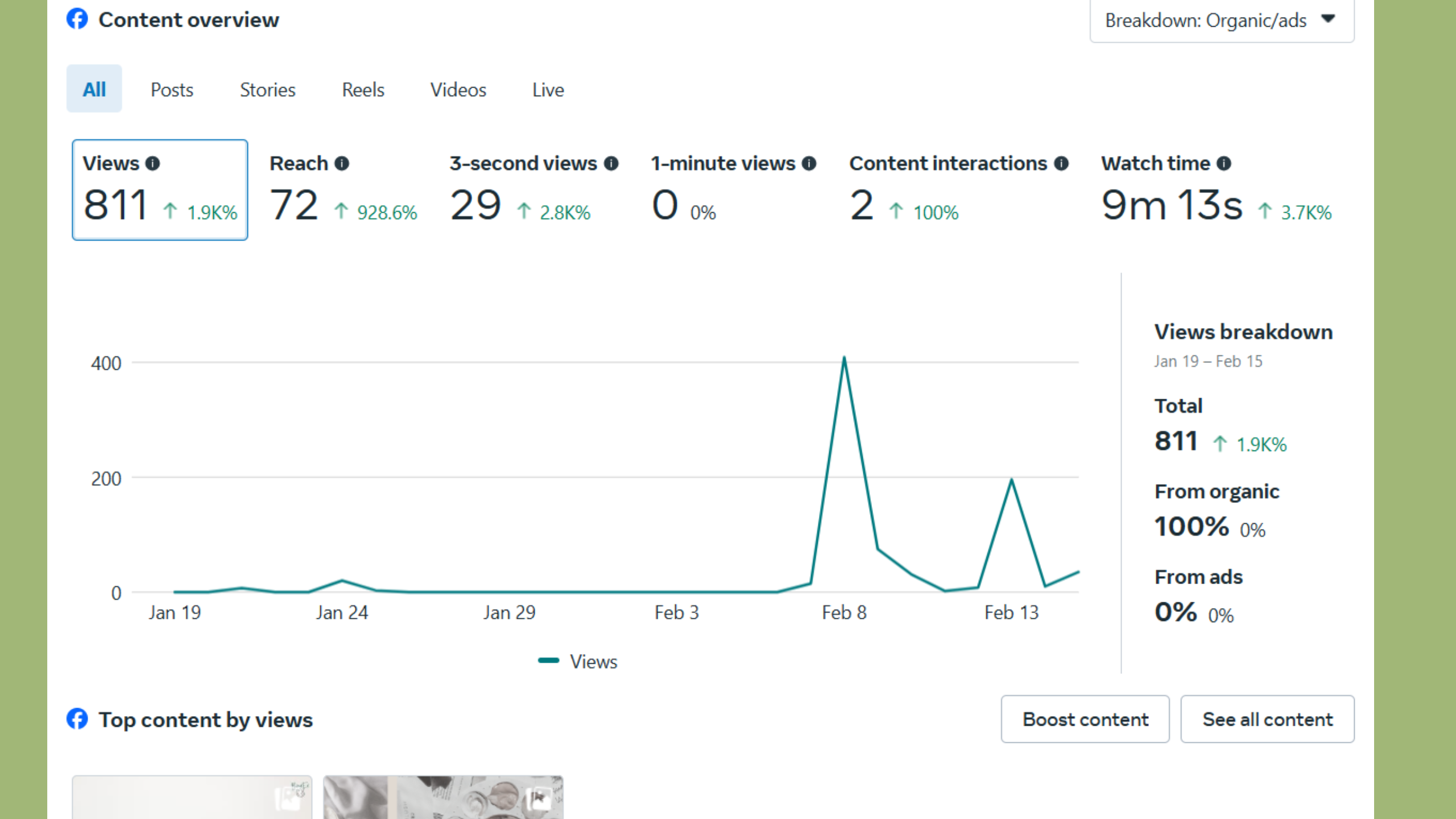Viewport: 1456px width, 819px height.
Task: Click the 3-second views info icon
Action: tap(611, 164)
